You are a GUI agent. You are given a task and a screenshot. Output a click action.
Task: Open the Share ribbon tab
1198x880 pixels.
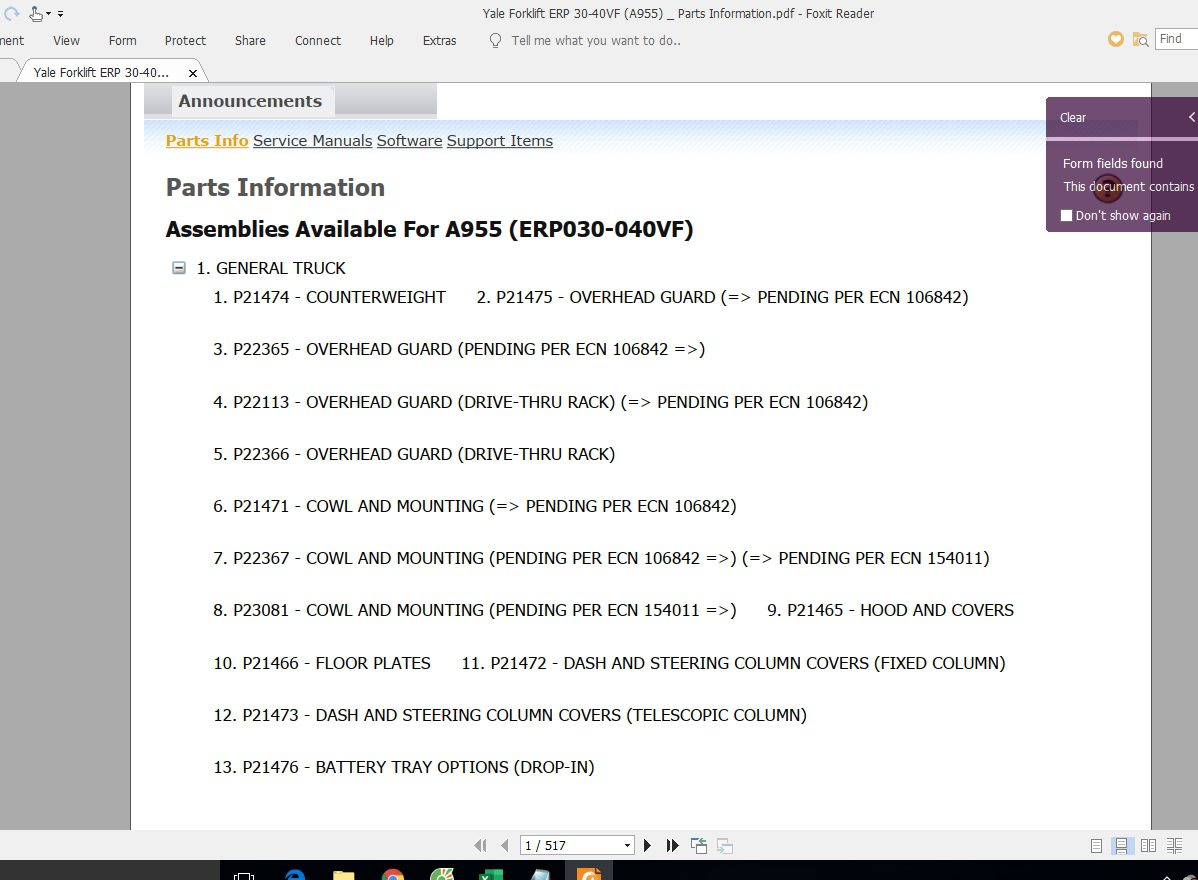click(x=250, y=40)
